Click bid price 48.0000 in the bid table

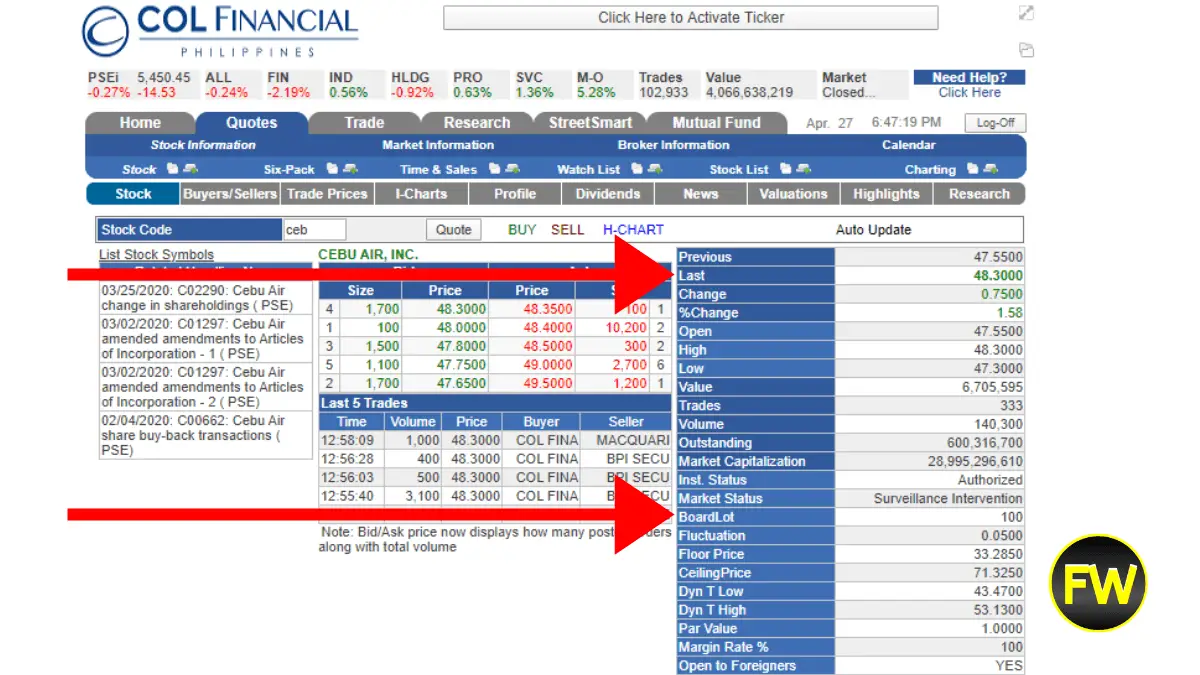tap(462, 327)
